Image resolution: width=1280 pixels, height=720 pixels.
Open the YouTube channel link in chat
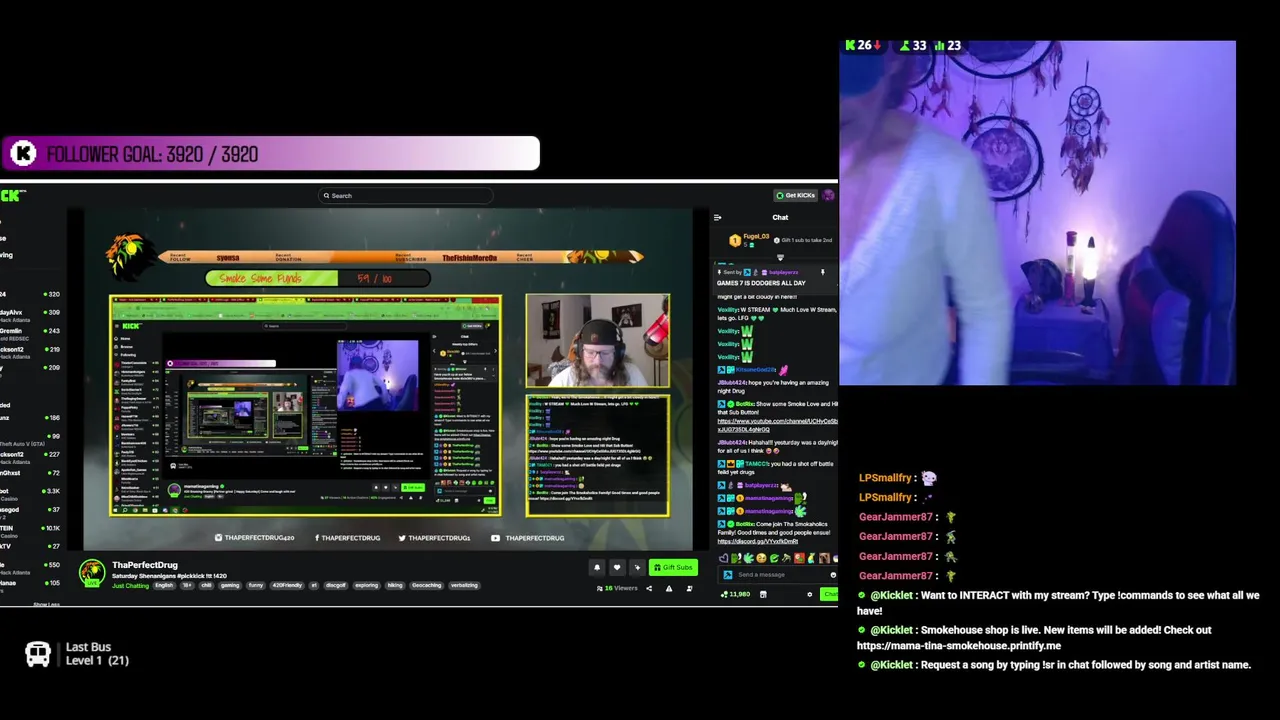[777, 425]
